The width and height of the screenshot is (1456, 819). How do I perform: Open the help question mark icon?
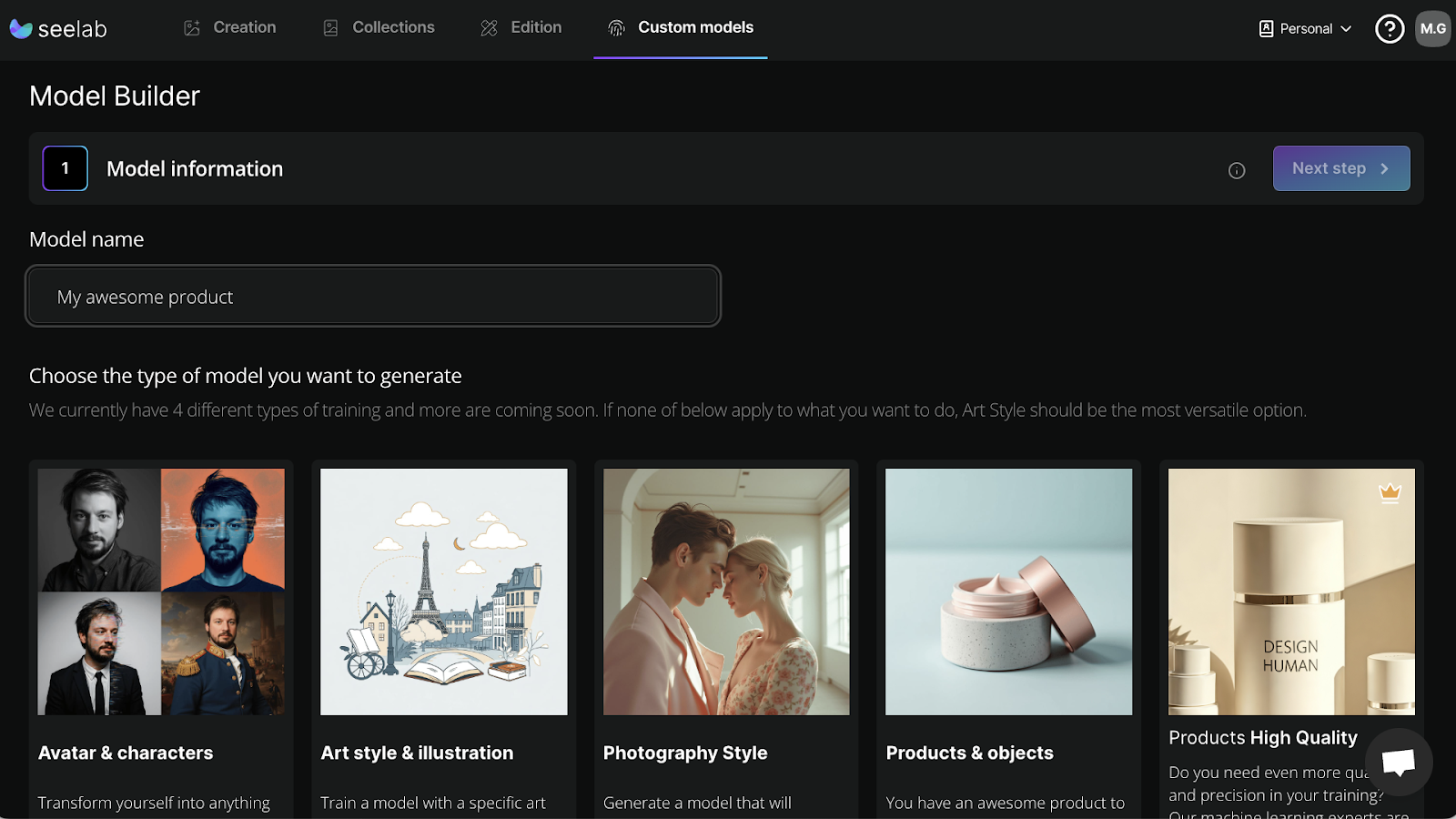[1389, 28]
